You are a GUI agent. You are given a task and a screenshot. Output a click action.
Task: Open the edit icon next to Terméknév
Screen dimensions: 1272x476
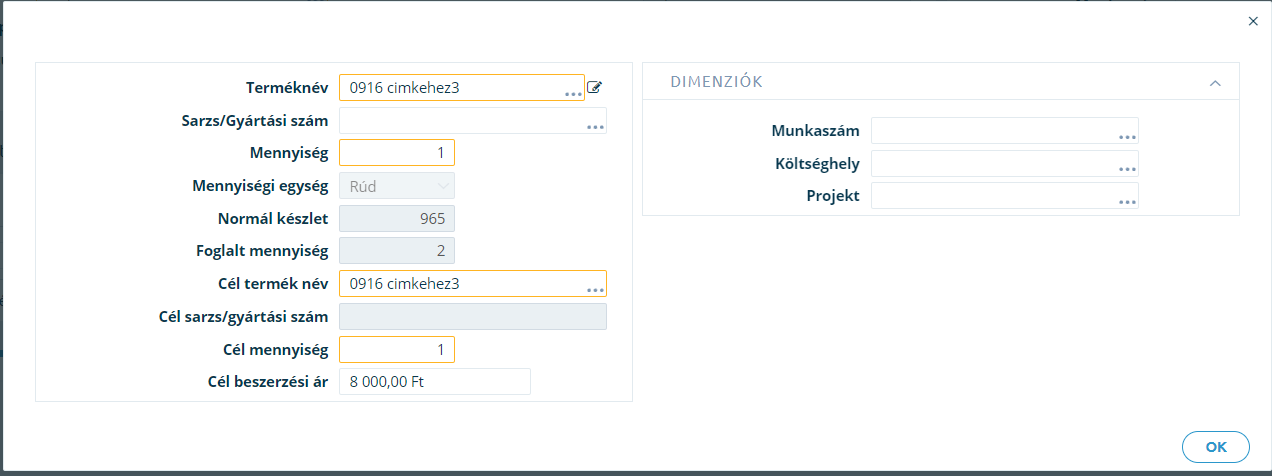click(x=595, y=87)
